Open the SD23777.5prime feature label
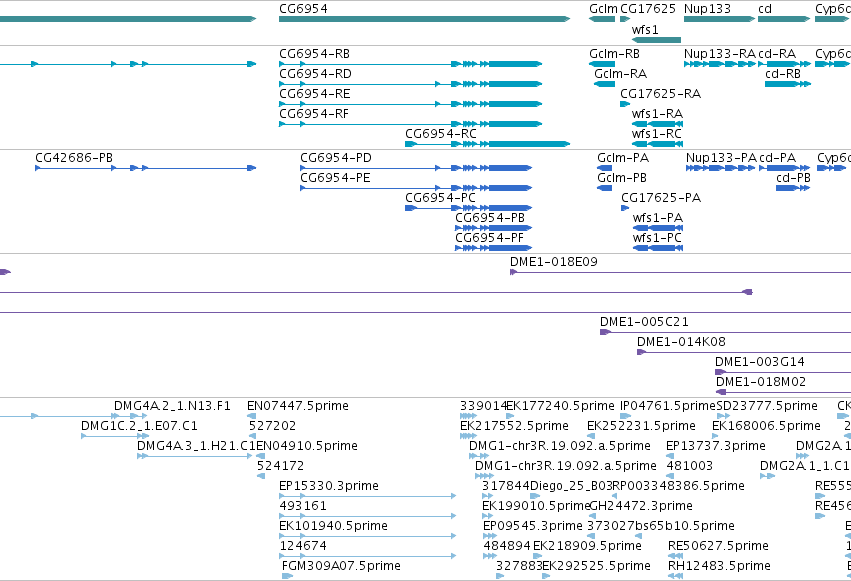This screenshot has height=581, width=851. pos(767,406)
